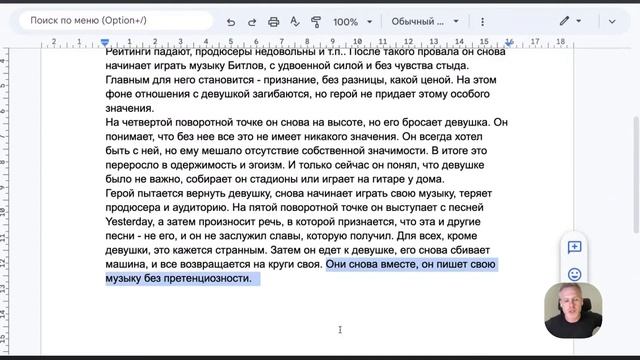Open the Обычный text style dropdown
The width and height of the screenshot is (640, 360).
point(425,21)
